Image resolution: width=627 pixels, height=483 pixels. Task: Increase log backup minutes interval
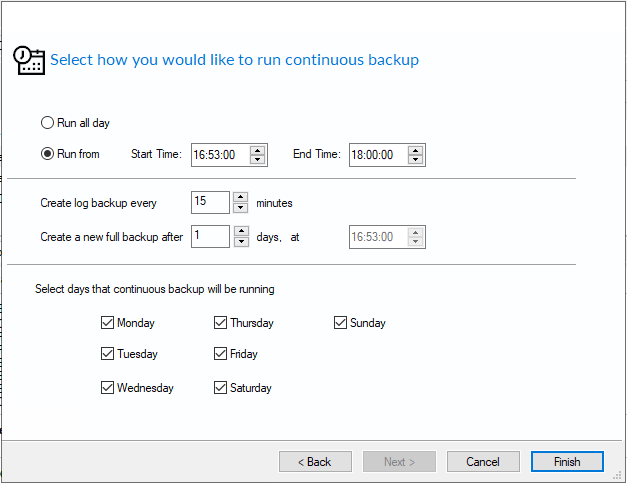(x=240, y=197)
